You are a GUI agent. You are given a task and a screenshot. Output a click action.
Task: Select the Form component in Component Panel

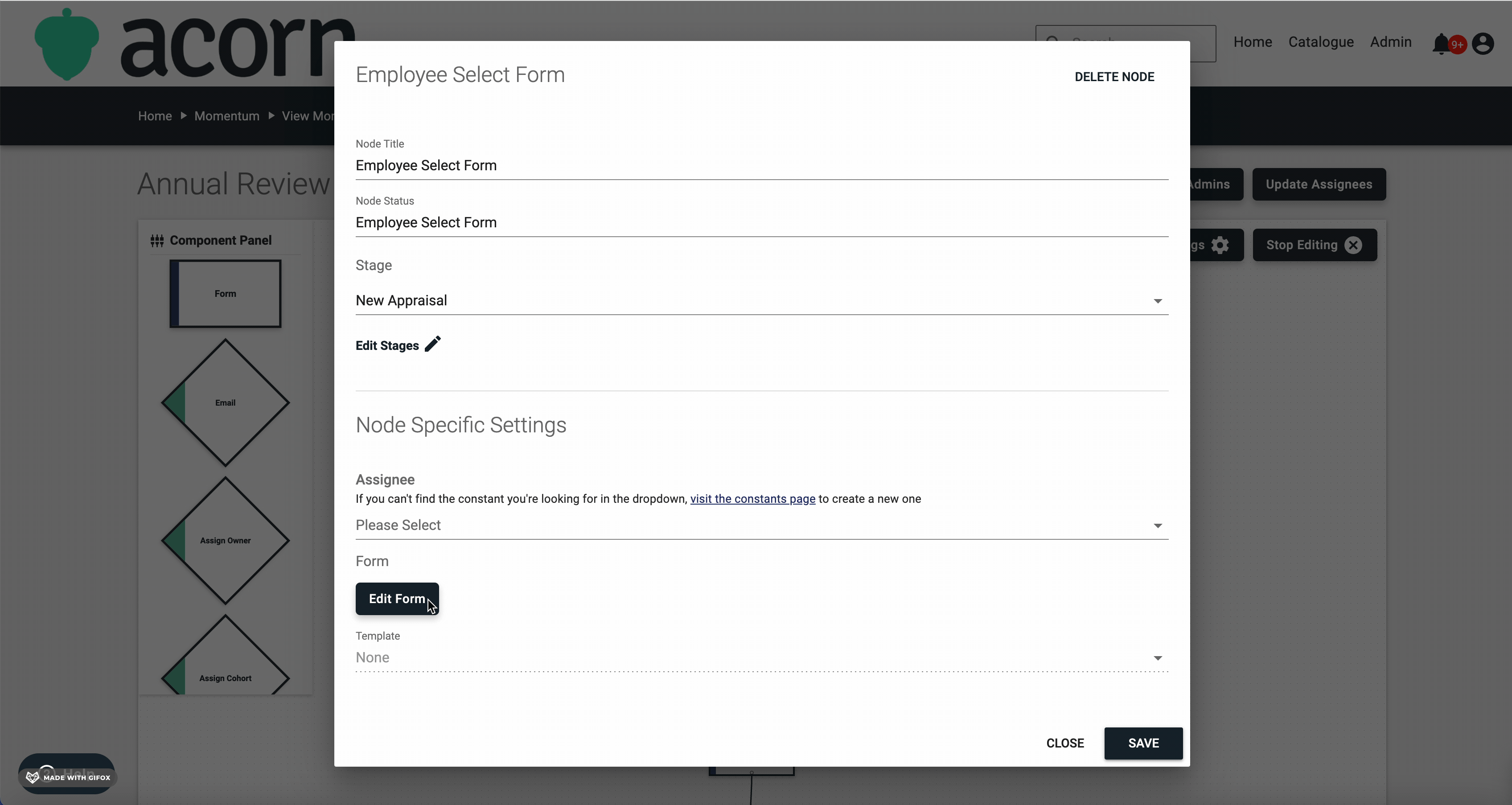point(226,293)
